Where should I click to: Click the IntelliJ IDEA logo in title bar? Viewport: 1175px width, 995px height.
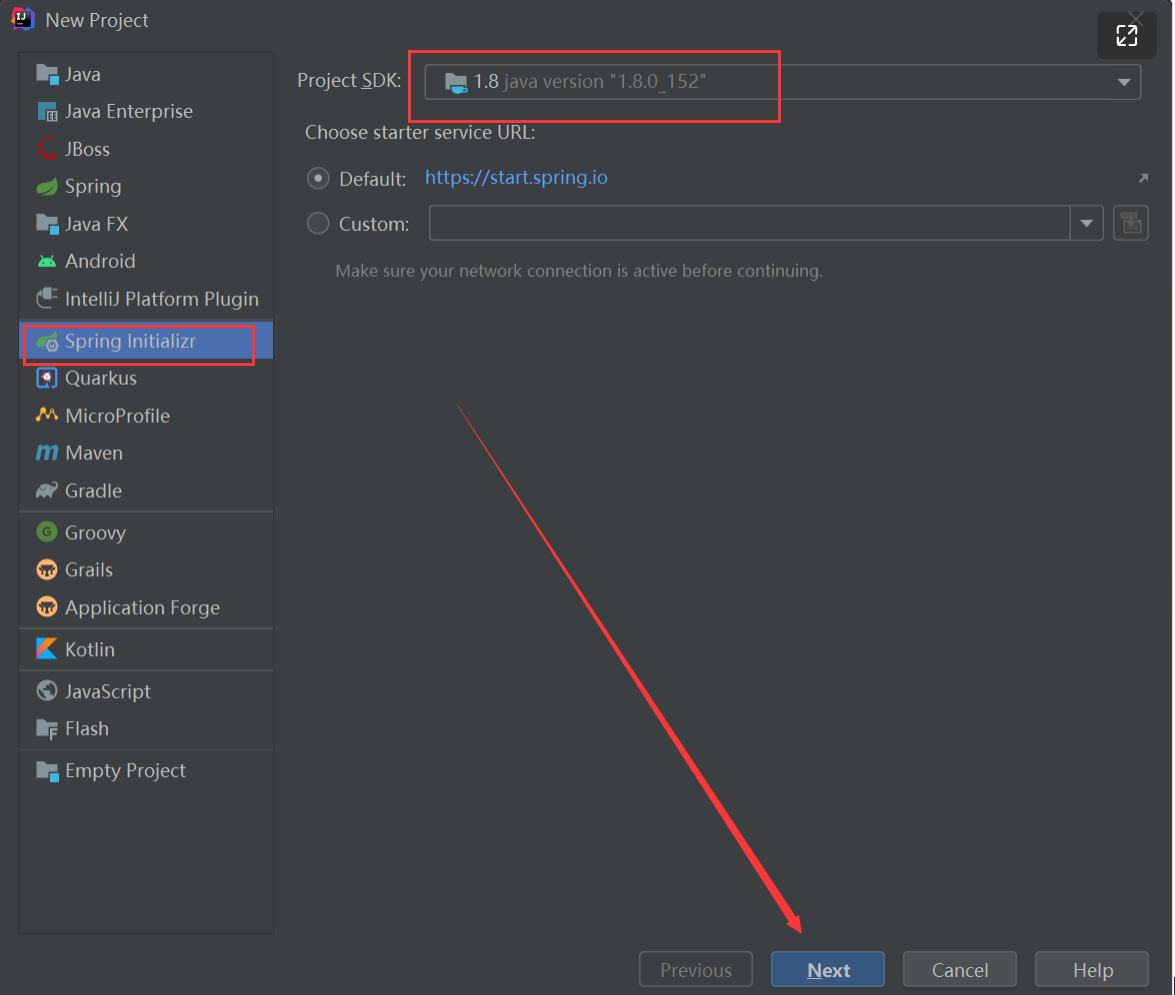point(22,19)
